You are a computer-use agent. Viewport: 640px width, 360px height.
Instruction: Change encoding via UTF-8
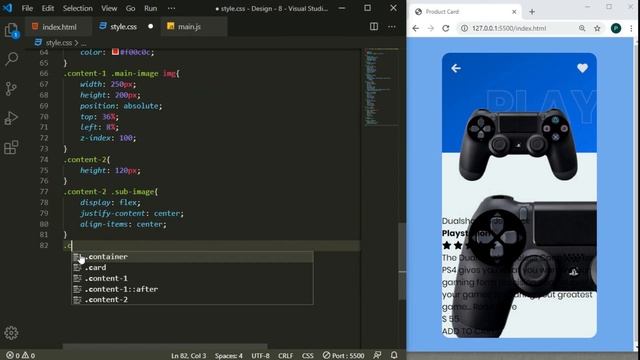260,356
